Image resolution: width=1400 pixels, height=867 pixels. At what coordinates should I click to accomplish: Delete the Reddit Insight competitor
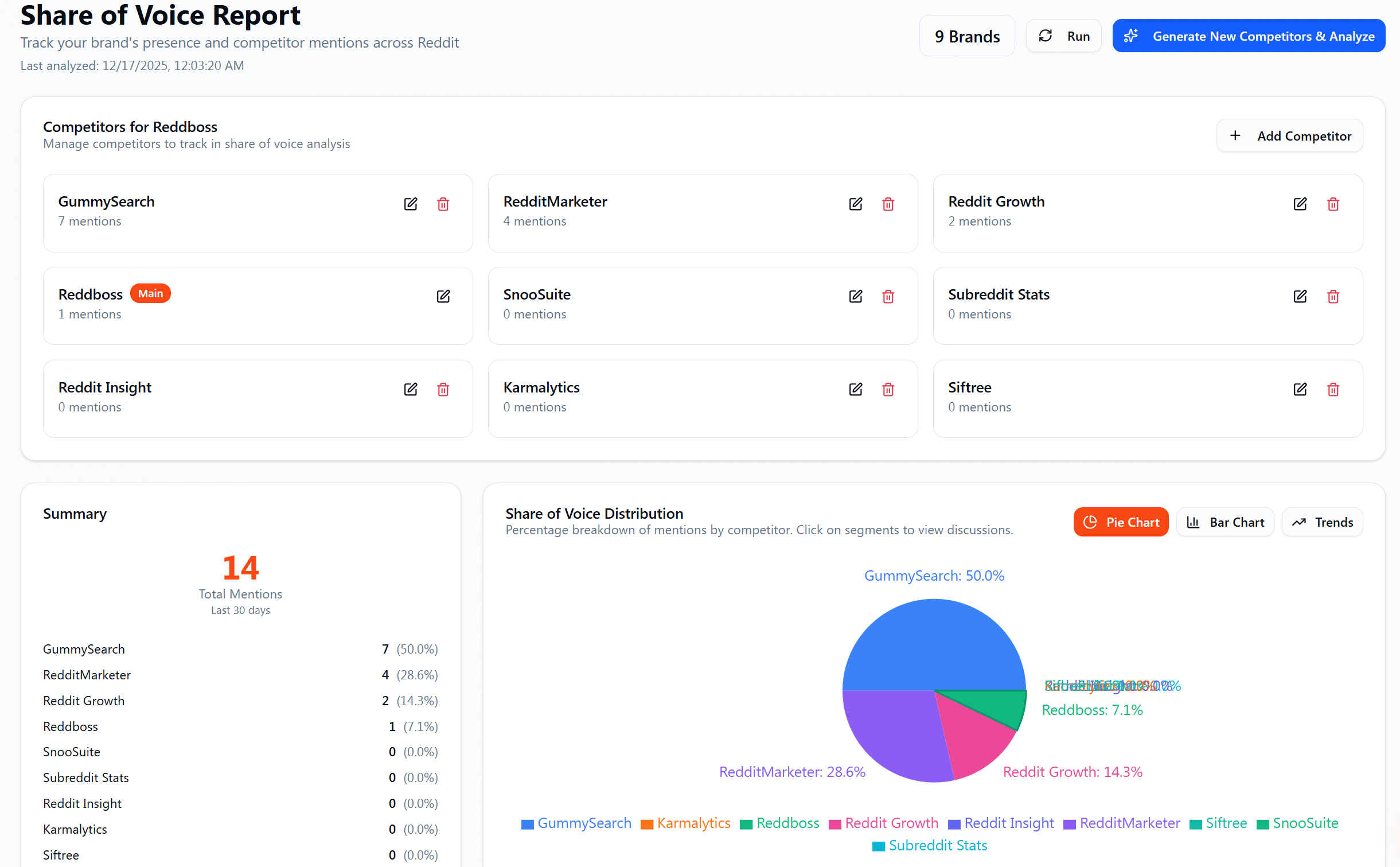pos(443,389)
